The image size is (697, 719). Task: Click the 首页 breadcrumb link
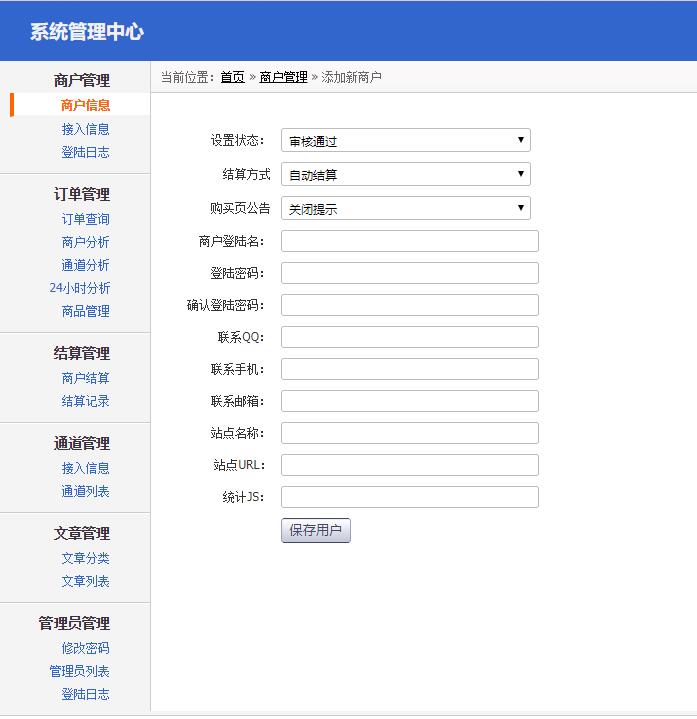click(232, 77)
